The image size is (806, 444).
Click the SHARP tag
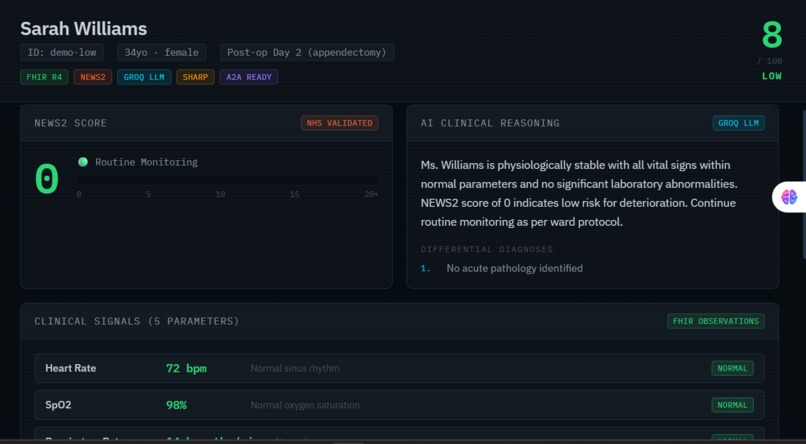[x=195, y=77]
